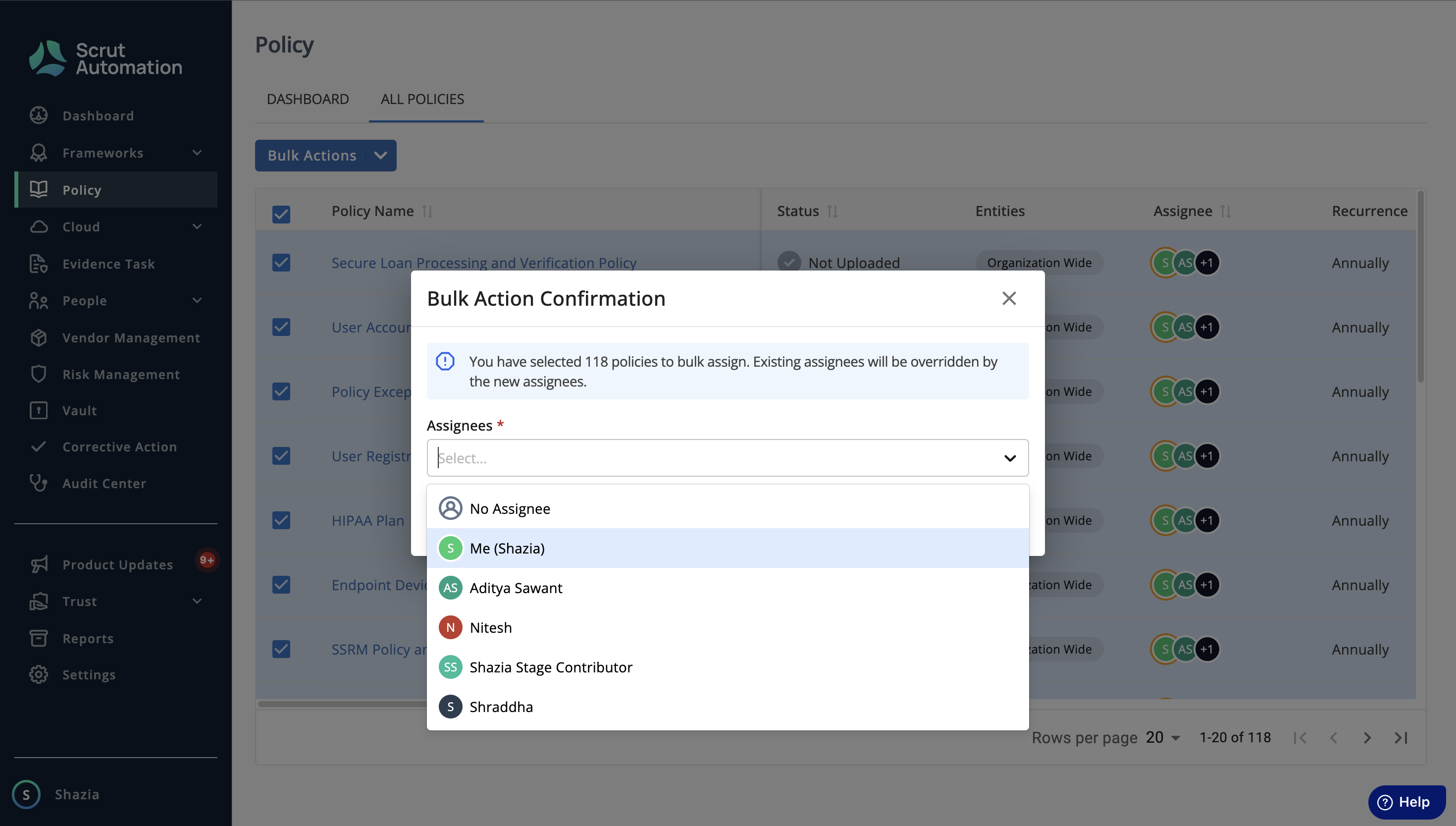
Task: Uncheck the User Registration row checkbox
Action: [281, 455]
